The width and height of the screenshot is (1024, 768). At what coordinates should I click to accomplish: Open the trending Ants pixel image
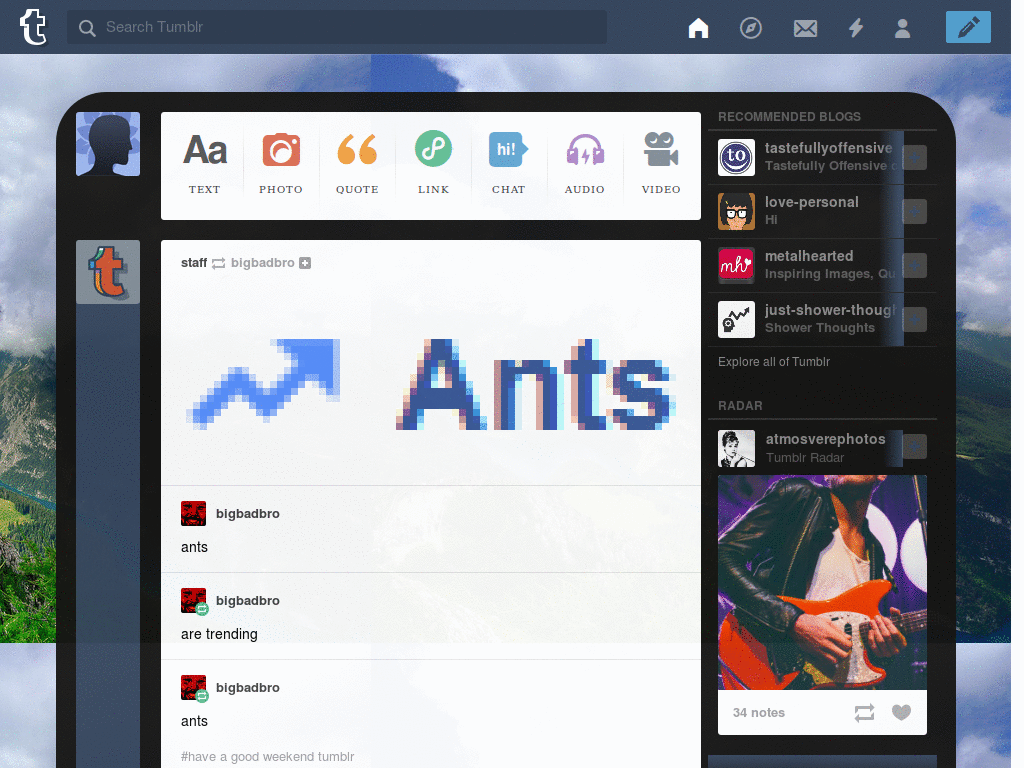(x=430, y=384)
